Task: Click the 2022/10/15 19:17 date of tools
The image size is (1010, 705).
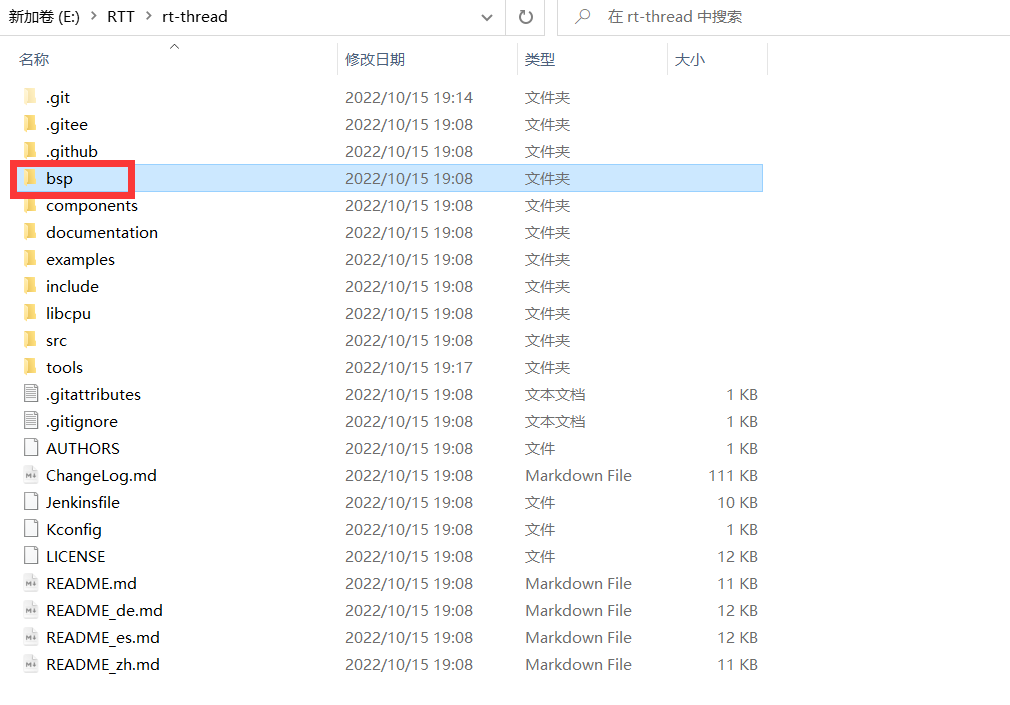Action: pos(409,368)
